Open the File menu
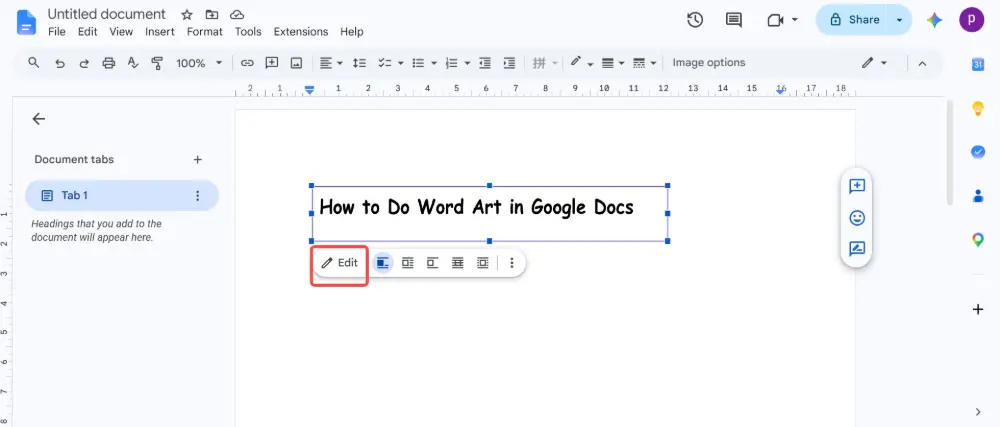Image resolution: width=1000 pixels, height=427 pixels. coord(57,32)
